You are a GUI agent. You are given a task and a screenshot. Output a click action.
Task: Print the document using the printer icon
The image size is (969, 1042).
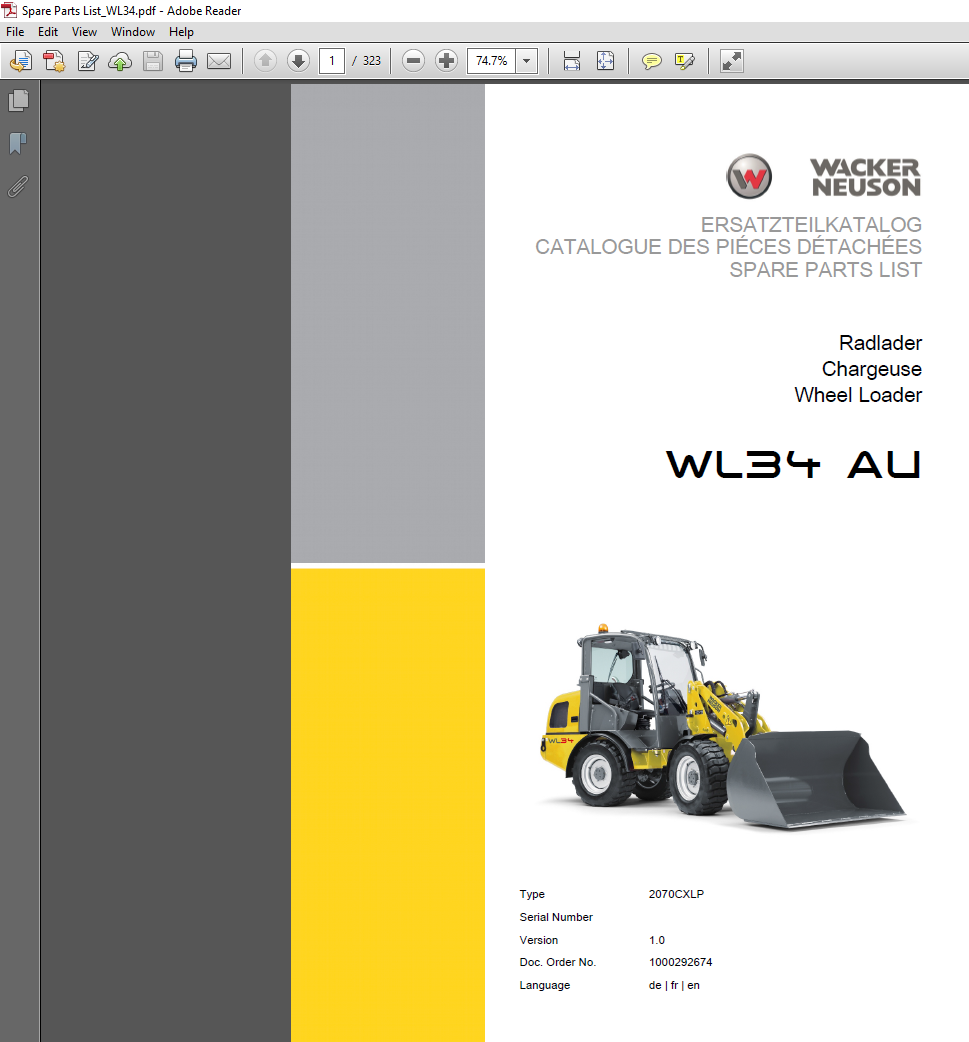(186, 62)
